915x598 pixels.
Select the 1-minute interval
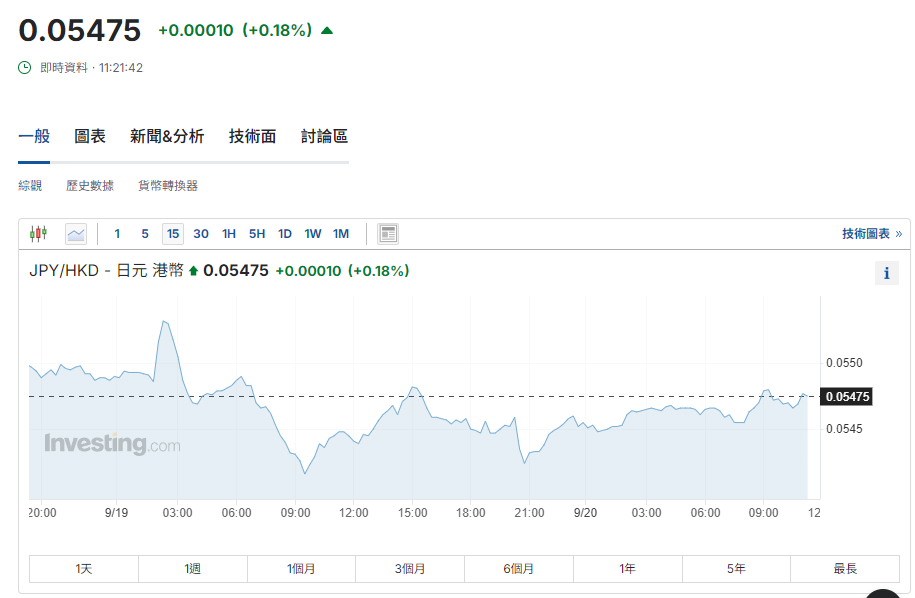pyautogui.click(x=117, y=234)
